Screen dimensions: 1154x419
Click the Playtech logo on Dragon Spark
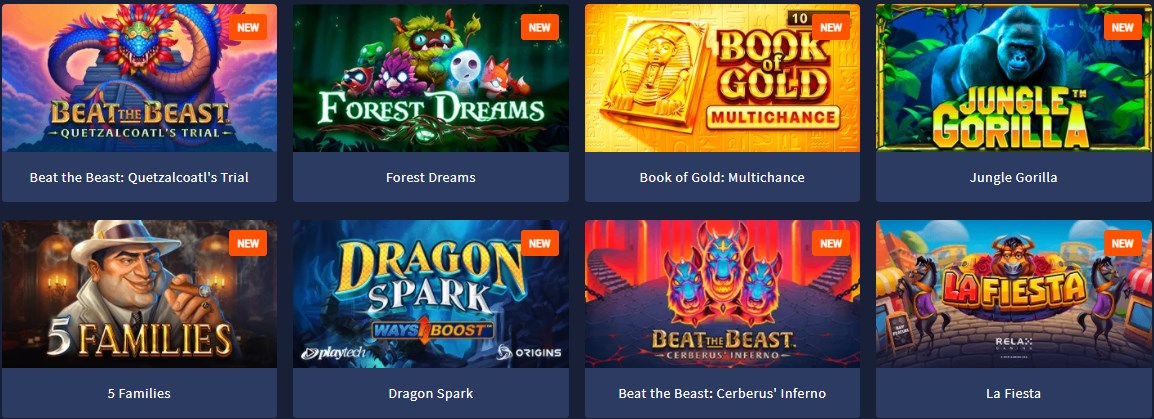coord(333,354)
